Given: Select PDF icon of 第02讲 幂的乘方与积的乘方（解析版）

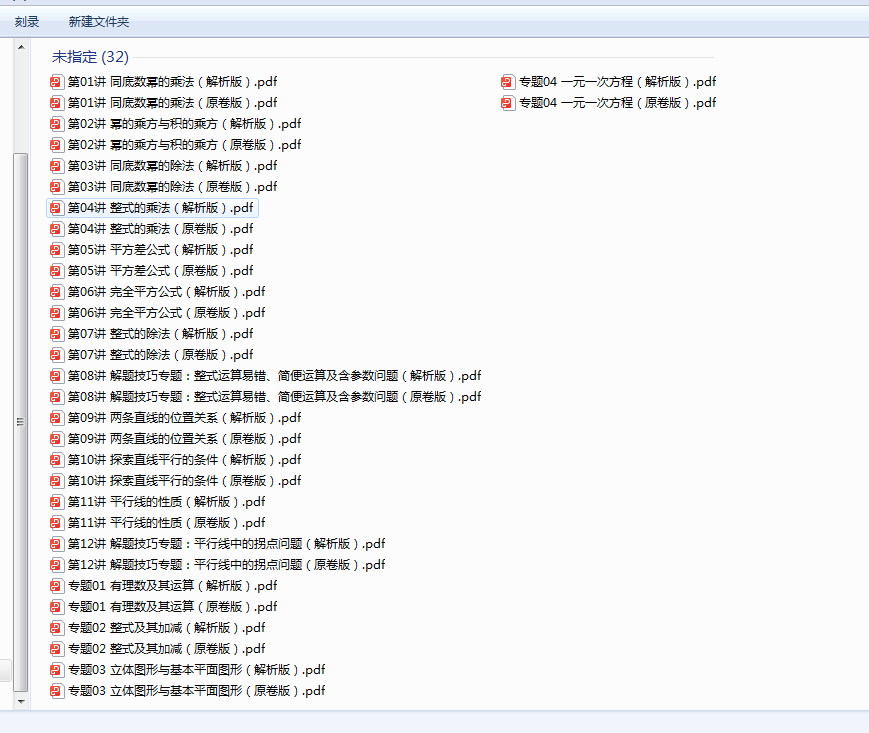Looking at the screenshot, I should [57, 124].
